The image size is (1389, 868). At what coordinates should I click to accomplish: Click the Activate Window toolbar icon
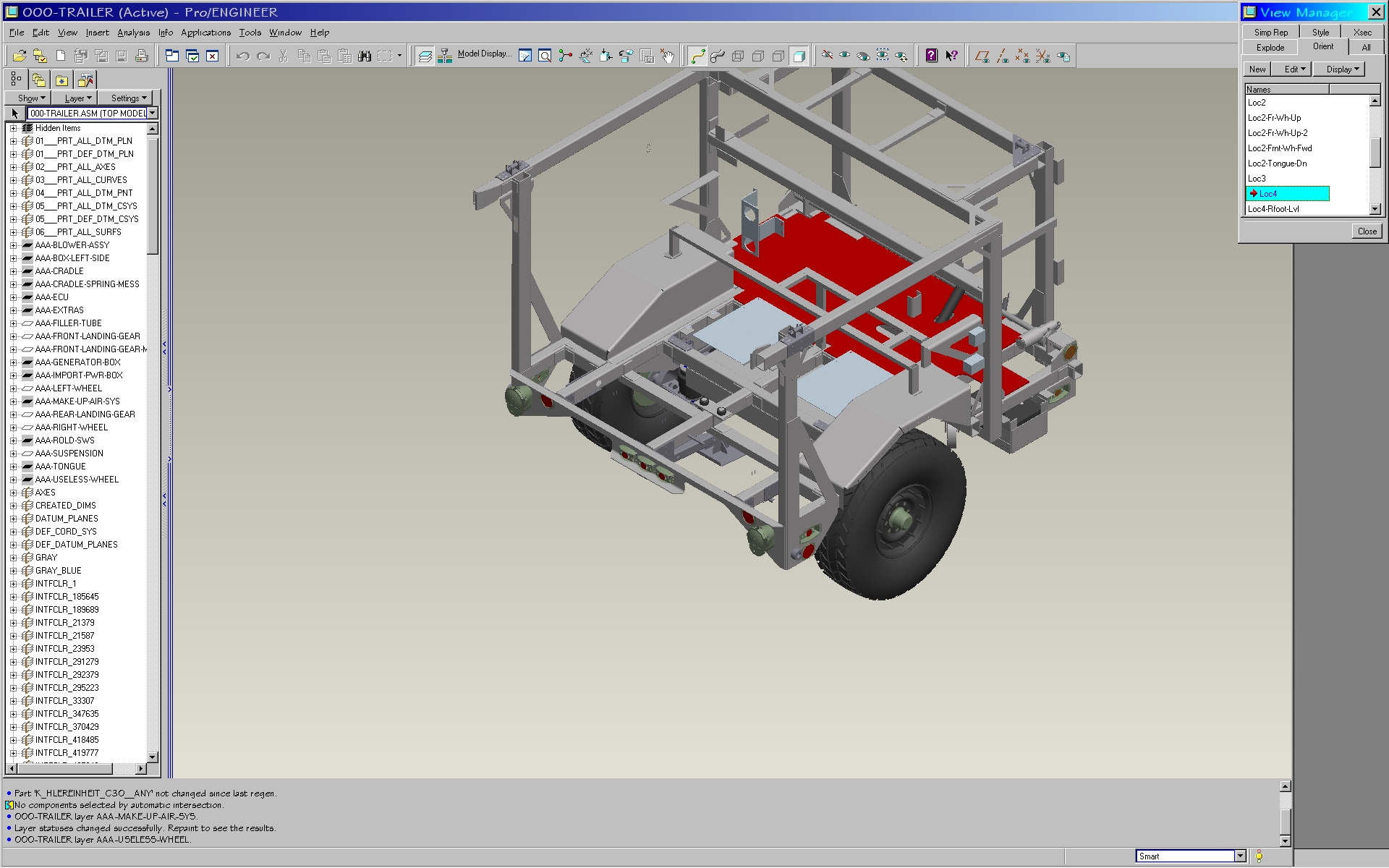(192, 56)
